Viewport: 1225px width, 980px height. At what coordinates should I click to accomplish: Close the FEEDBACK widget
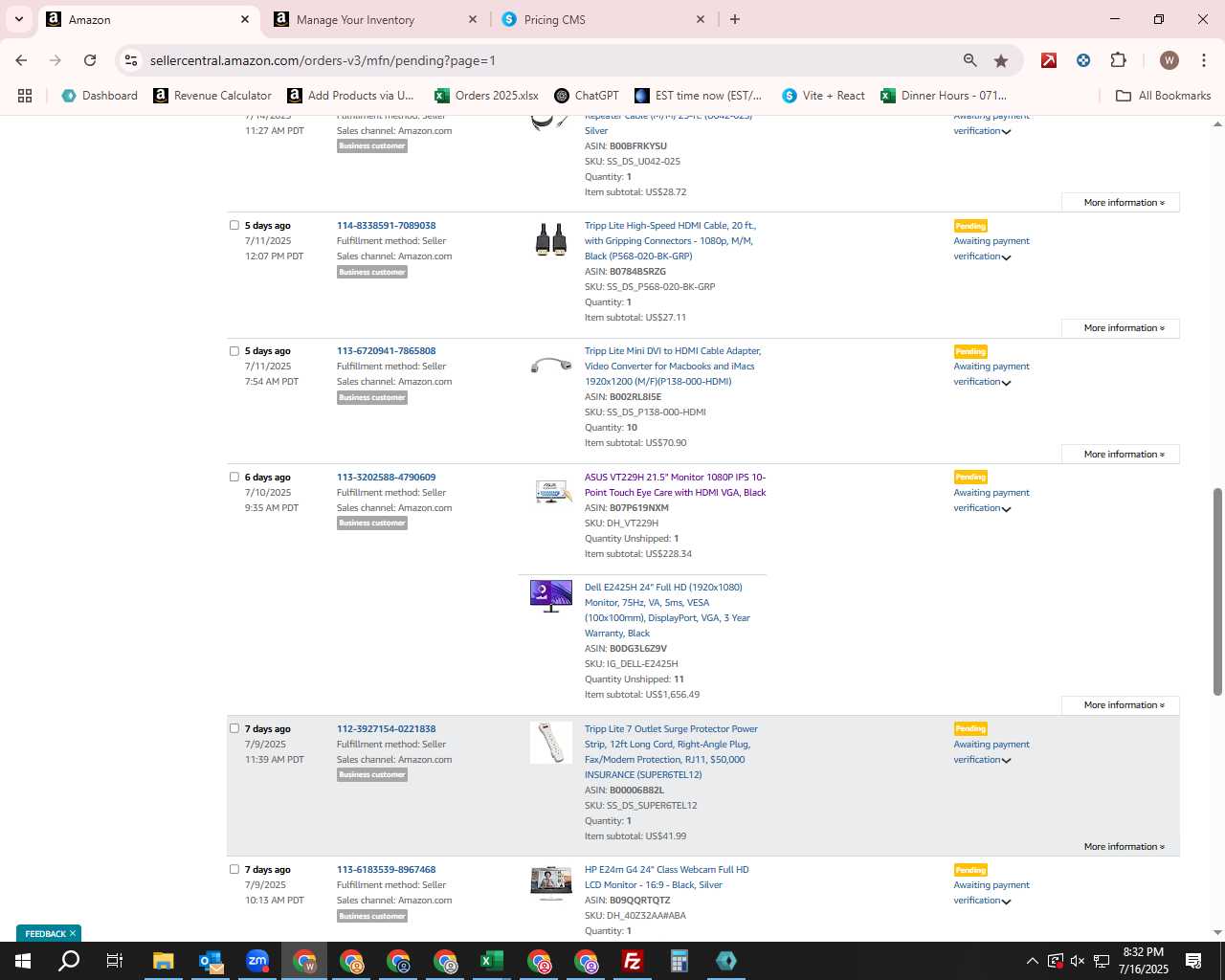(x=73, y=934)
